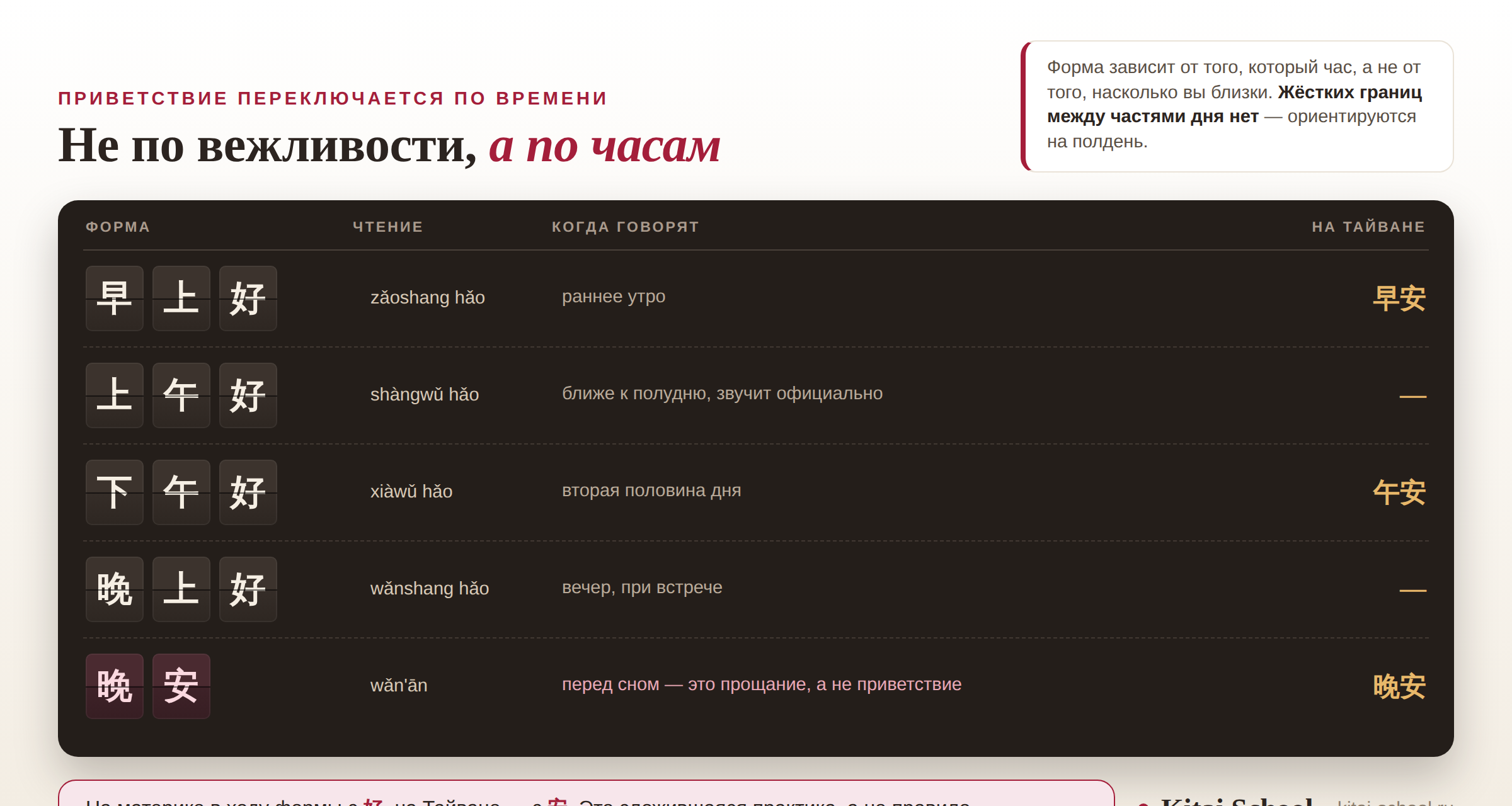Click the description раннее утро
Image resolution: width=1512 pixels, height=806 pixels.
pyautogui.click(x=614, y=296)
